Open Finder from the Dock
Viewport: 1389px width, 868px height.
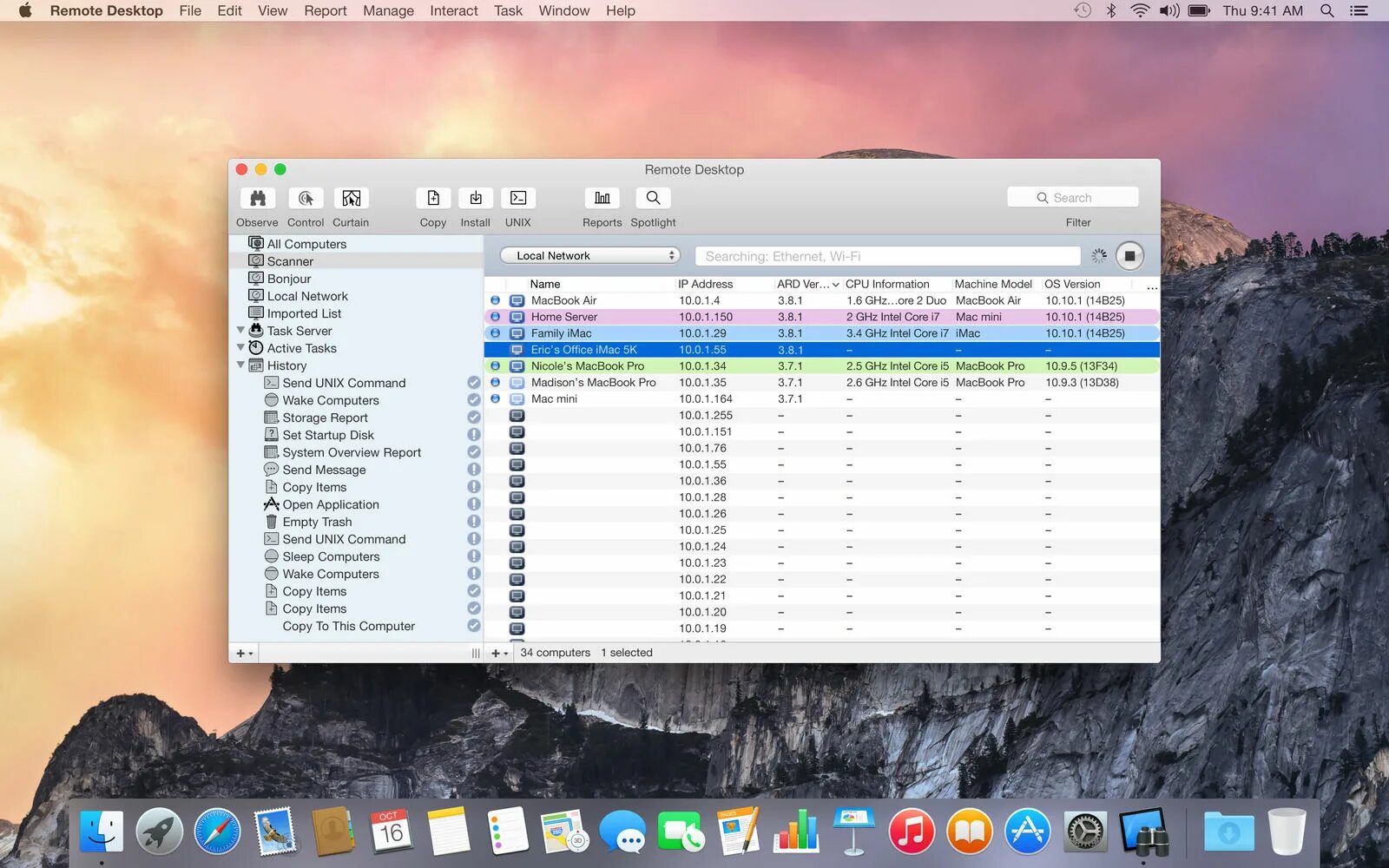pyautogui.click(x=102, y=831)
